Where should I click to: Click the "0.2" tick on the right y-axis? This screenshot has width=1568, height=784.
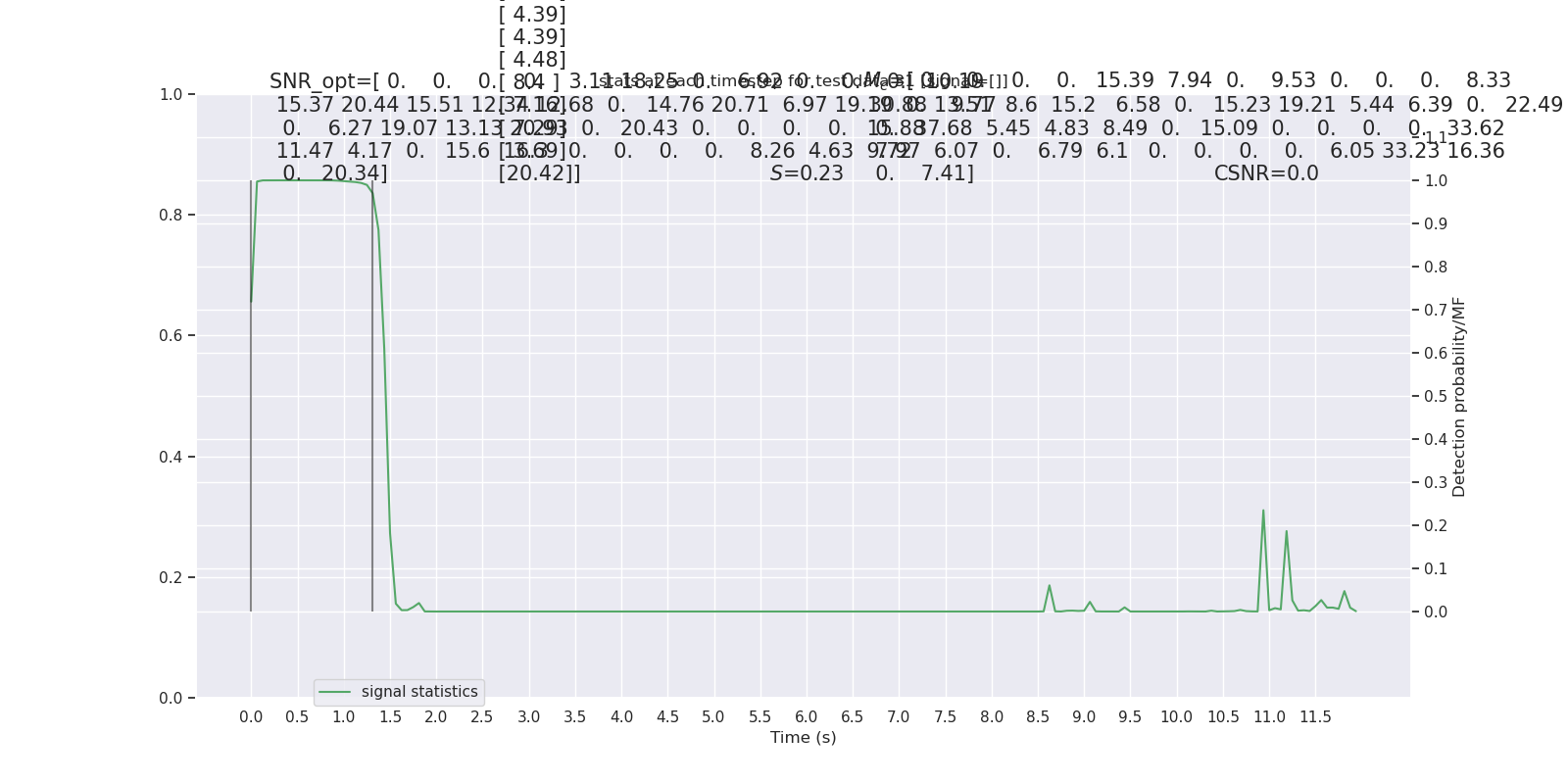coord(1436,525)
